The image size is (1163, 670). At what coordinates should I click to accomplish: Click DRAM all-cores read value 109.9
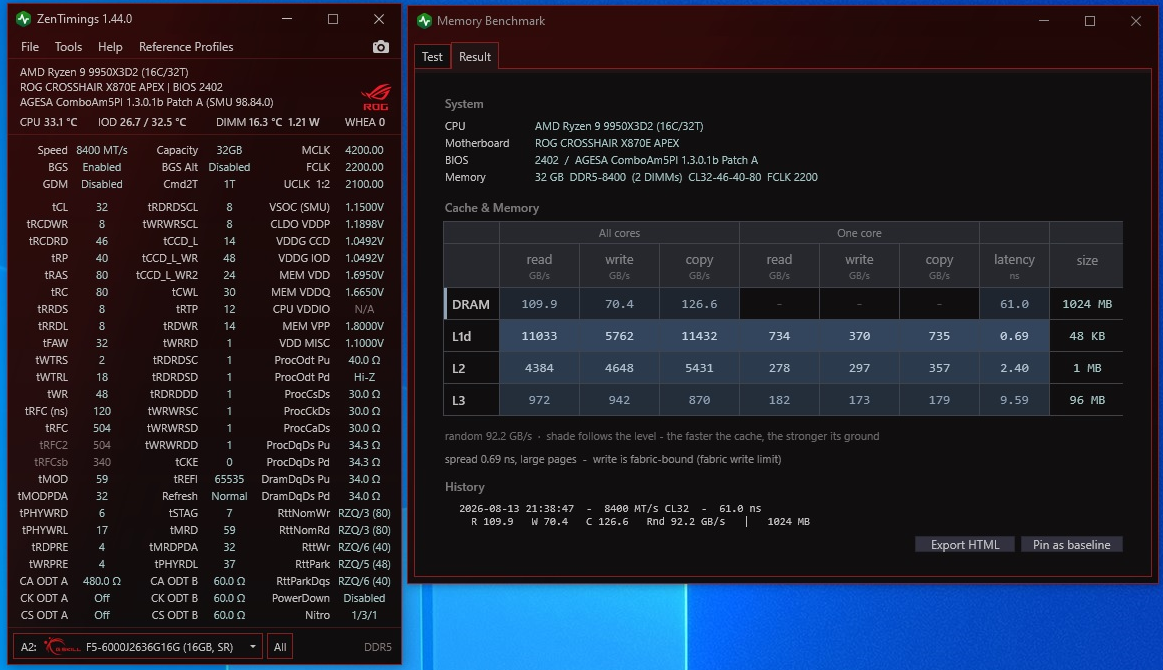tap(539, 304)
